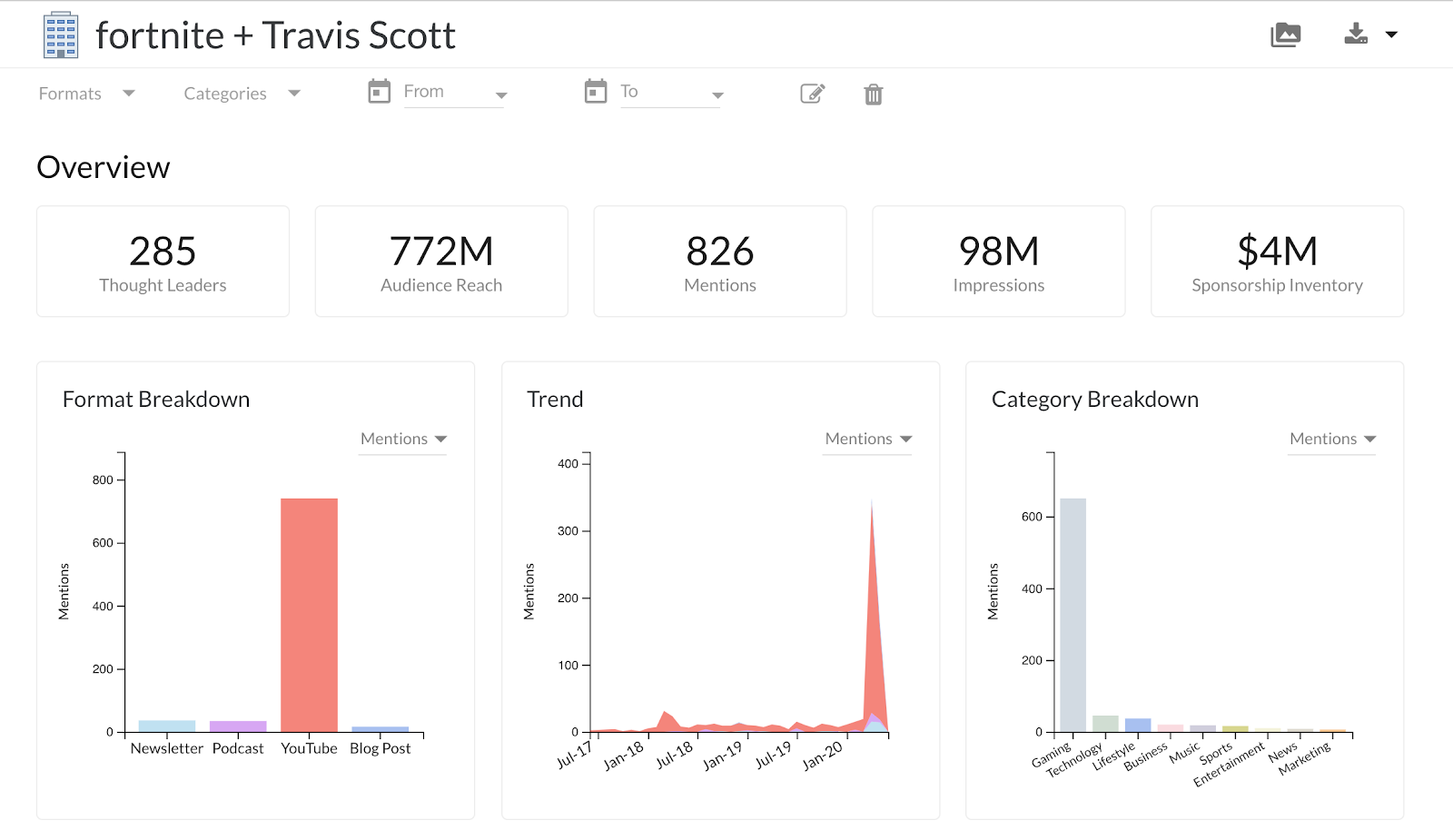Screen dimensions: 1453x840
Task: Open the From date dropdown
Action: pos(501,95)
